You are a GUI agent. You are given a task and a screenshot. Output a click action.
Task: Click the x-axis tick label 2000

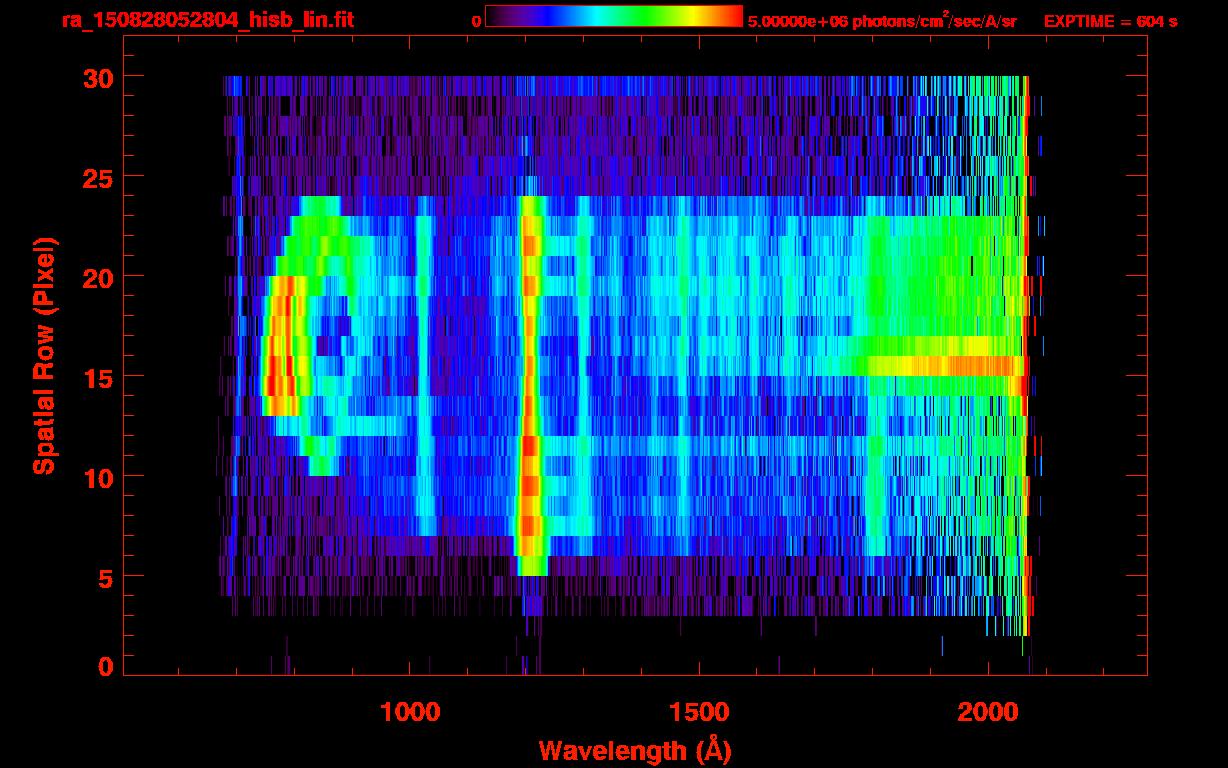(x=988, y=712)
